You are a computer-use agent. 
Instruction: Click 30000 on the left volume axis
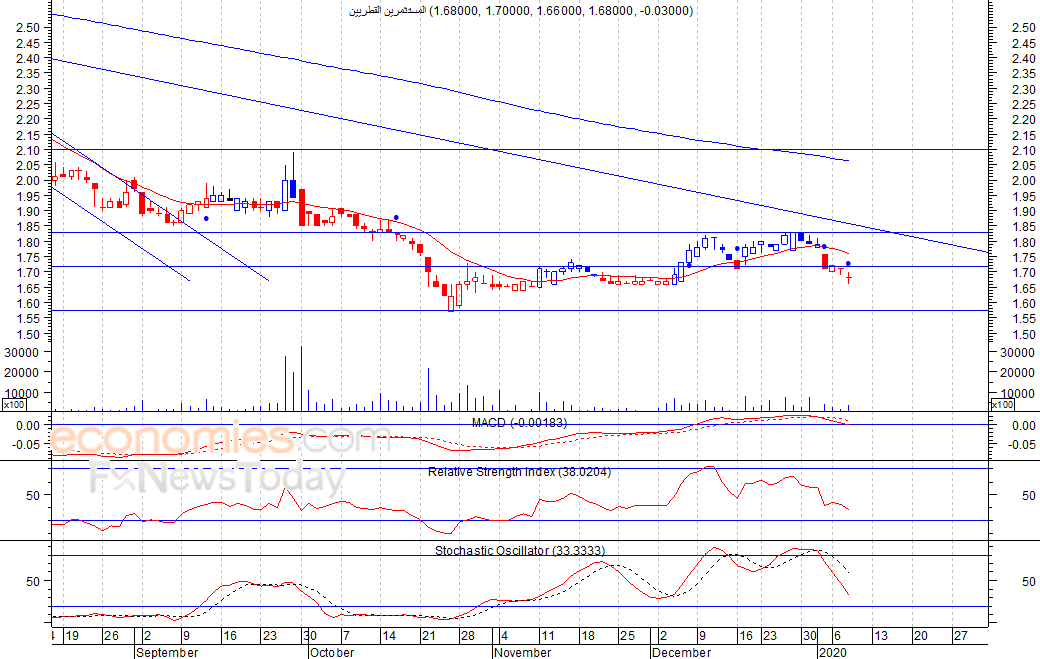pos(23,353)
